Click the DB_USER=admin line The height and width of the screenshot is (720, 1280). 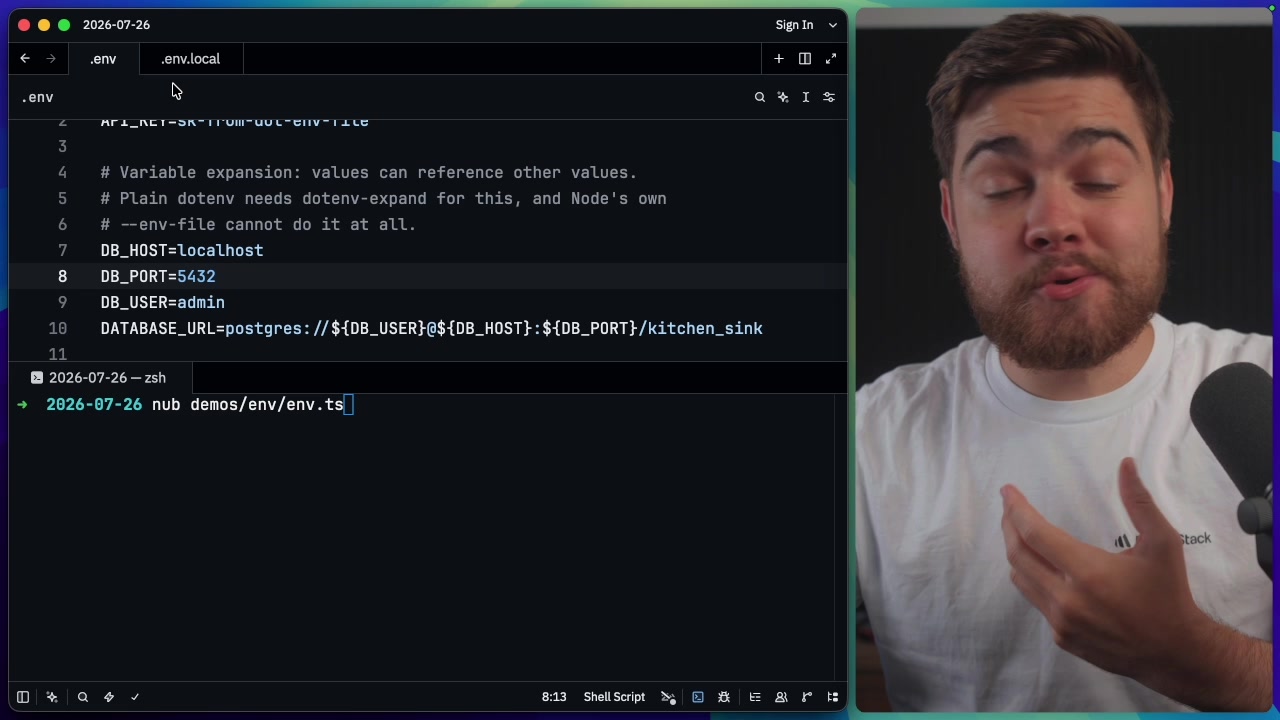163,303
